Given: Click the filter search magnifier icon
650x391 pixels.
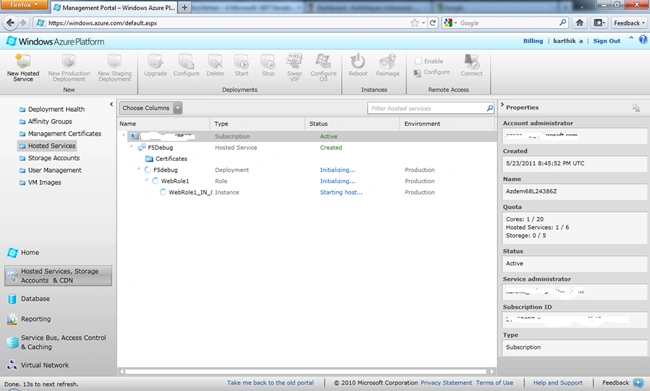Looking at the screenshot, I should click(490, 108).
